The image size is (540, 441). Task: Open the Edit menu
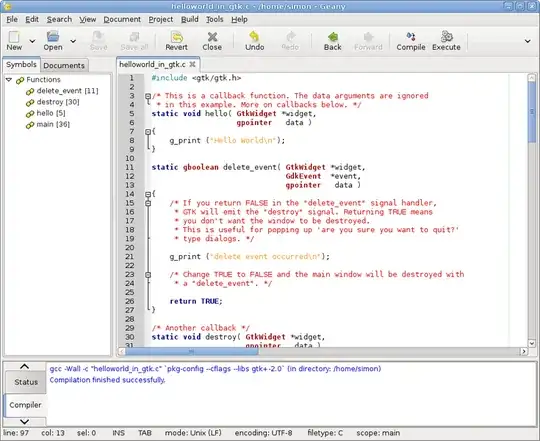tap(32, 20)
